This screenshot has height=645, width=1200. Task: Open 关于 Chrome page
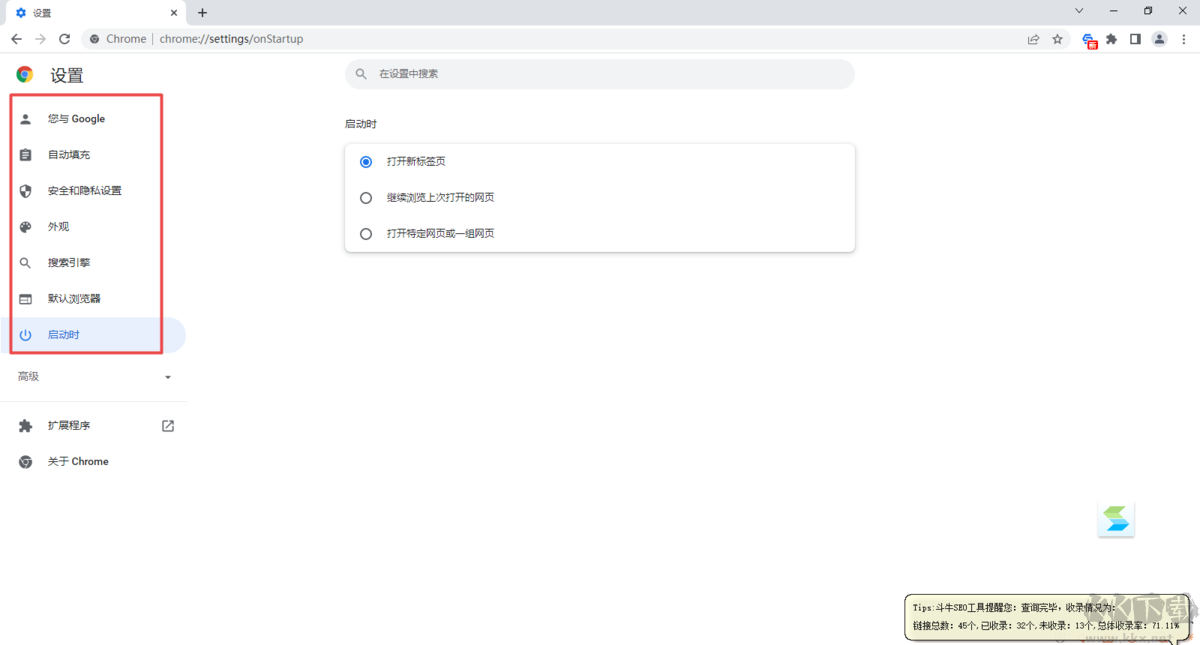point(77,462)
